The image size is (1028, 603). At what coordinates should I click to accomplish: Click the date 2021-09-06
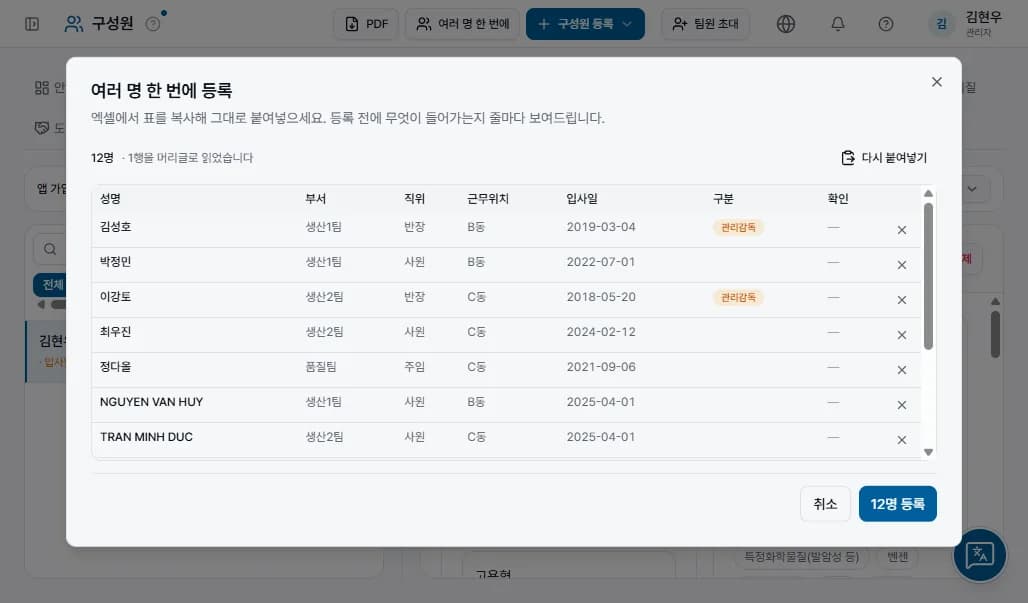[x=601, y=367]
